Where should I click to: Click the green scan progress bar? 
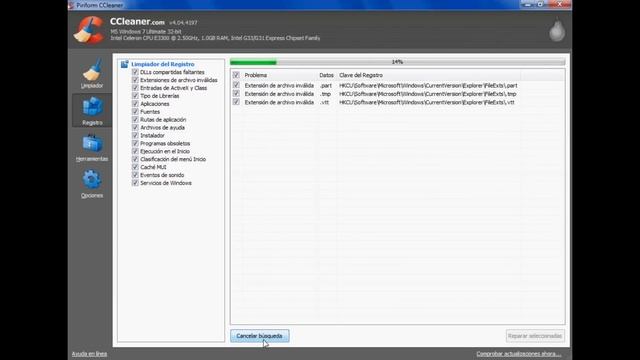pos(253,62)
